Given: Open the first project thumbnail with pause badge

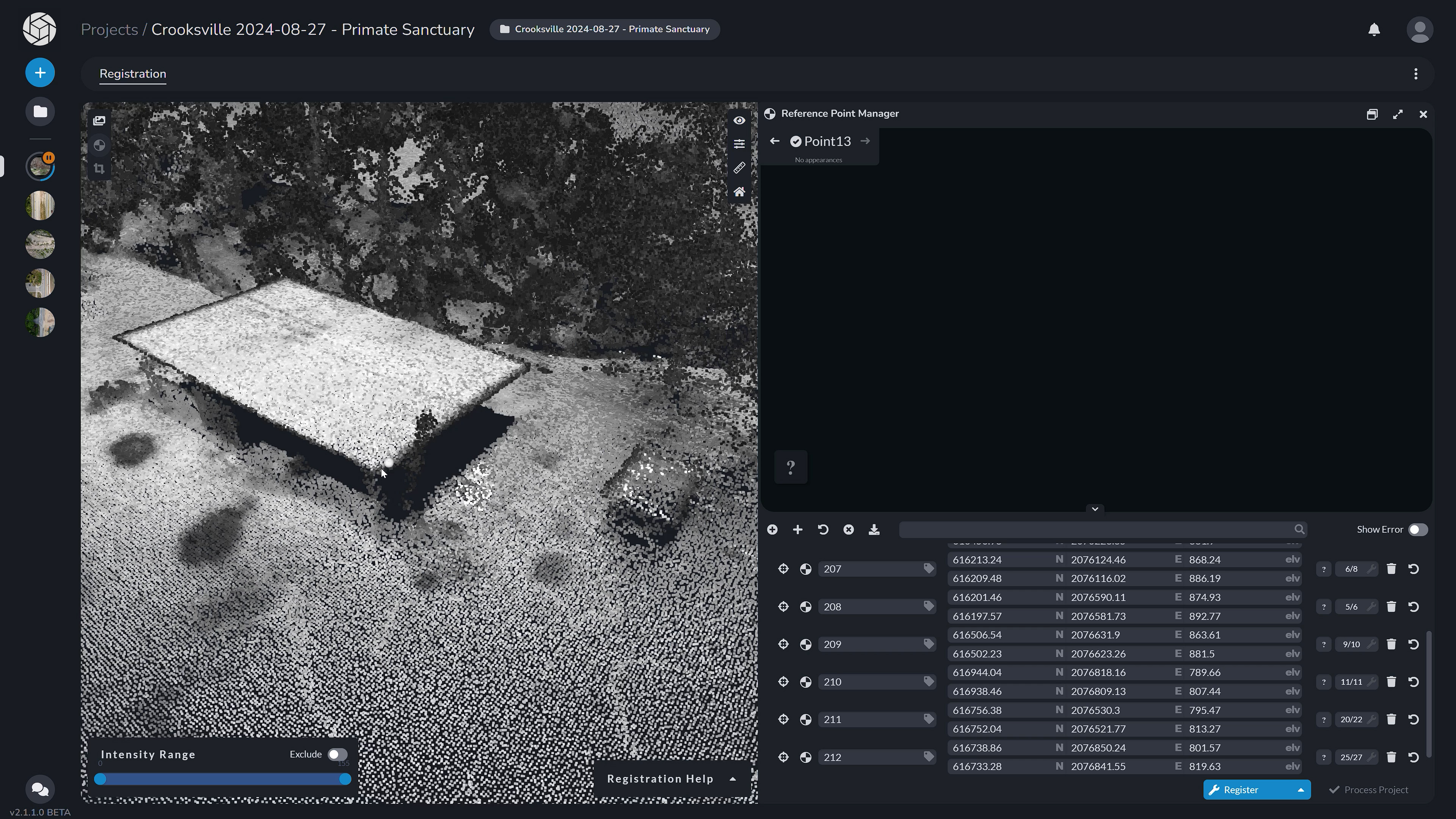Looking at the screenshot, I should [x=40, y=167].
